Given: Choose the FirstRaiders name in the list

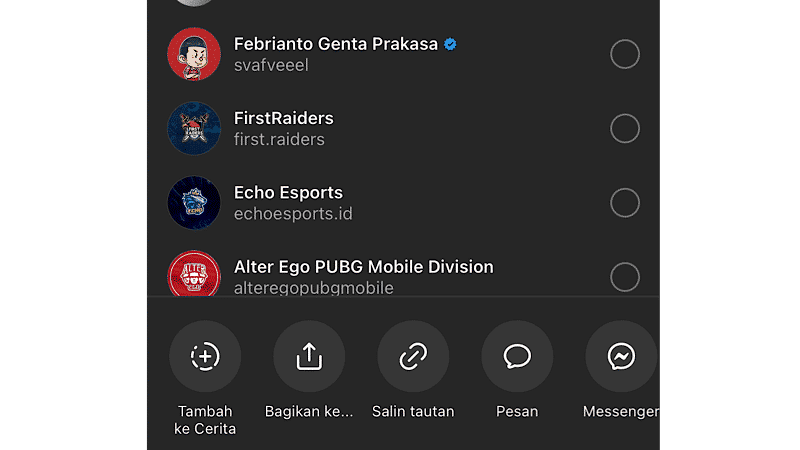Looking at the screenshot, I should point(284,118).
